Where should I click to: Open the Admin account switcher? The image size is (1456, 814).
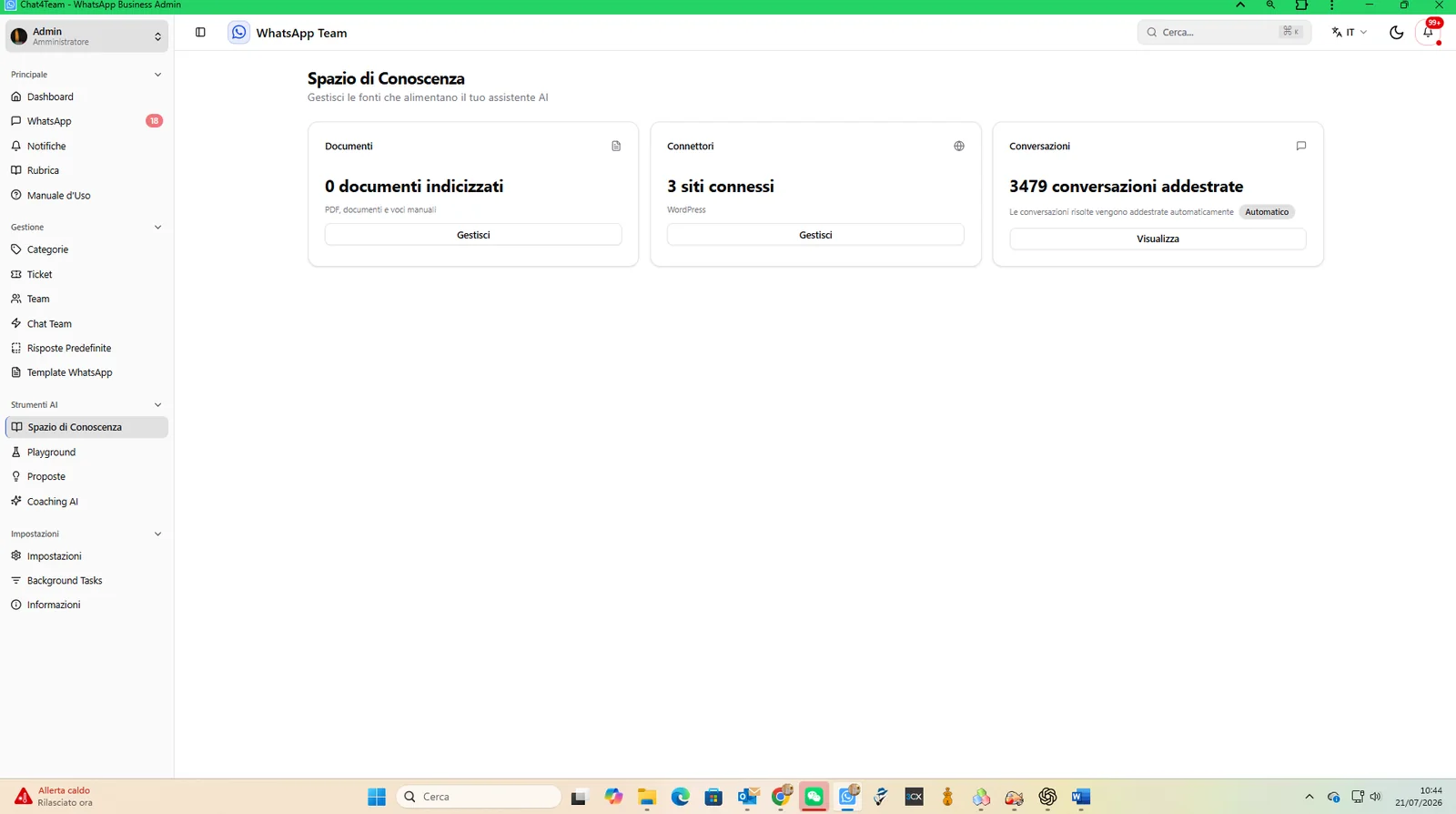[86, 36]
